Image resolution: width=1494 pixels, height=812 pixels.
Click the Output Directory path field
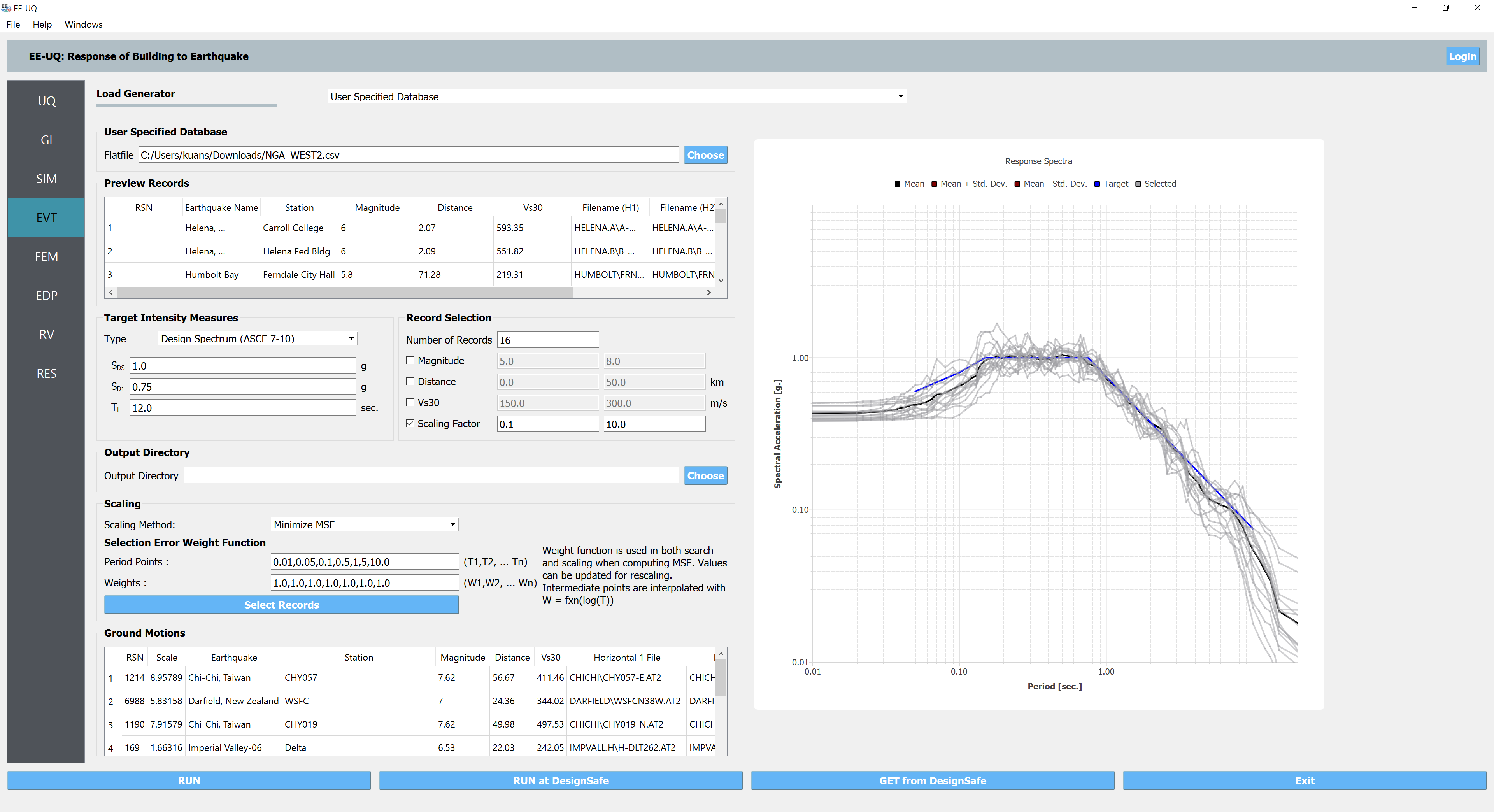[x=431, y=475]
